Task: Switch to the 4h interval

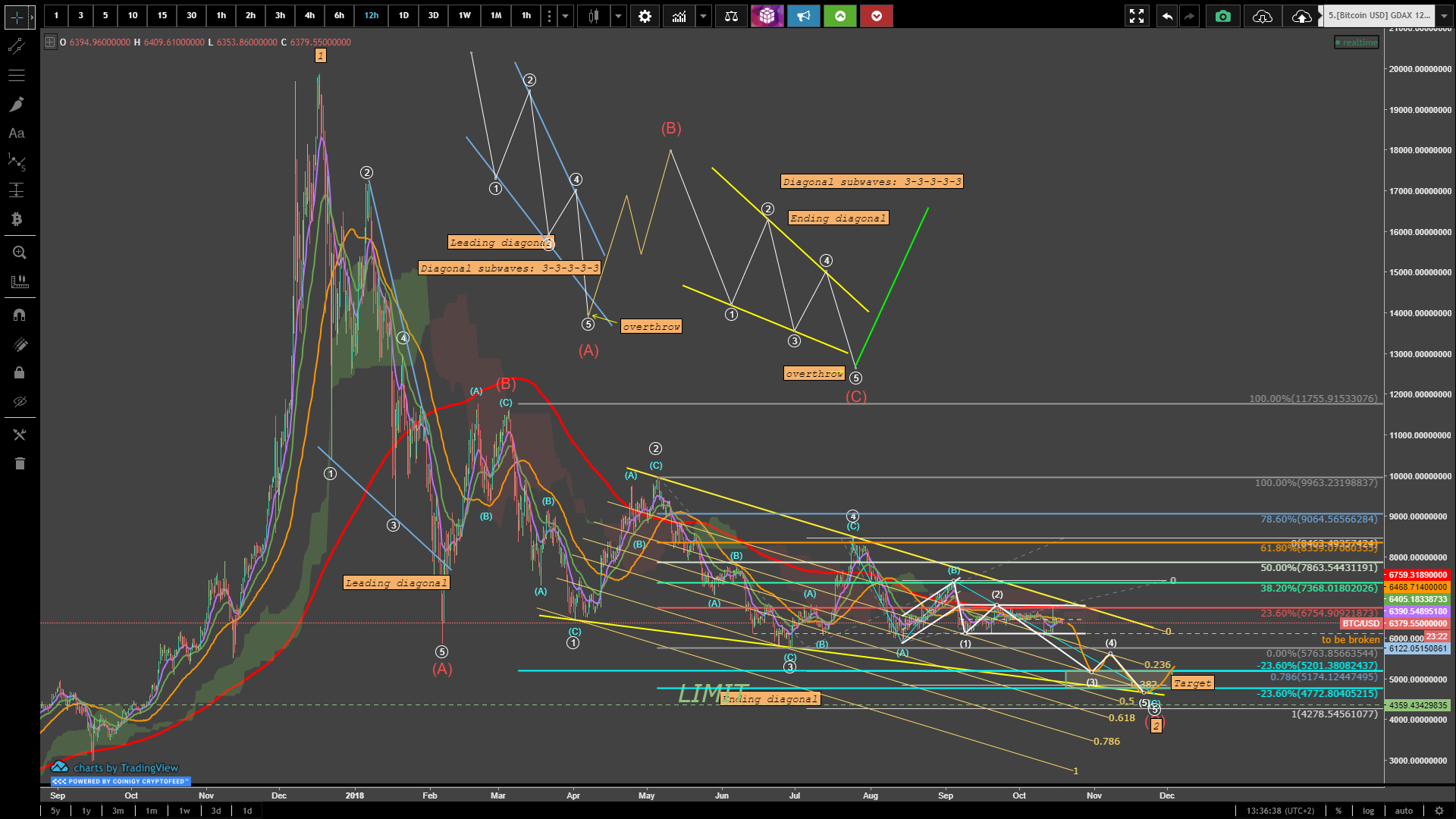Action: coord(309,15)
